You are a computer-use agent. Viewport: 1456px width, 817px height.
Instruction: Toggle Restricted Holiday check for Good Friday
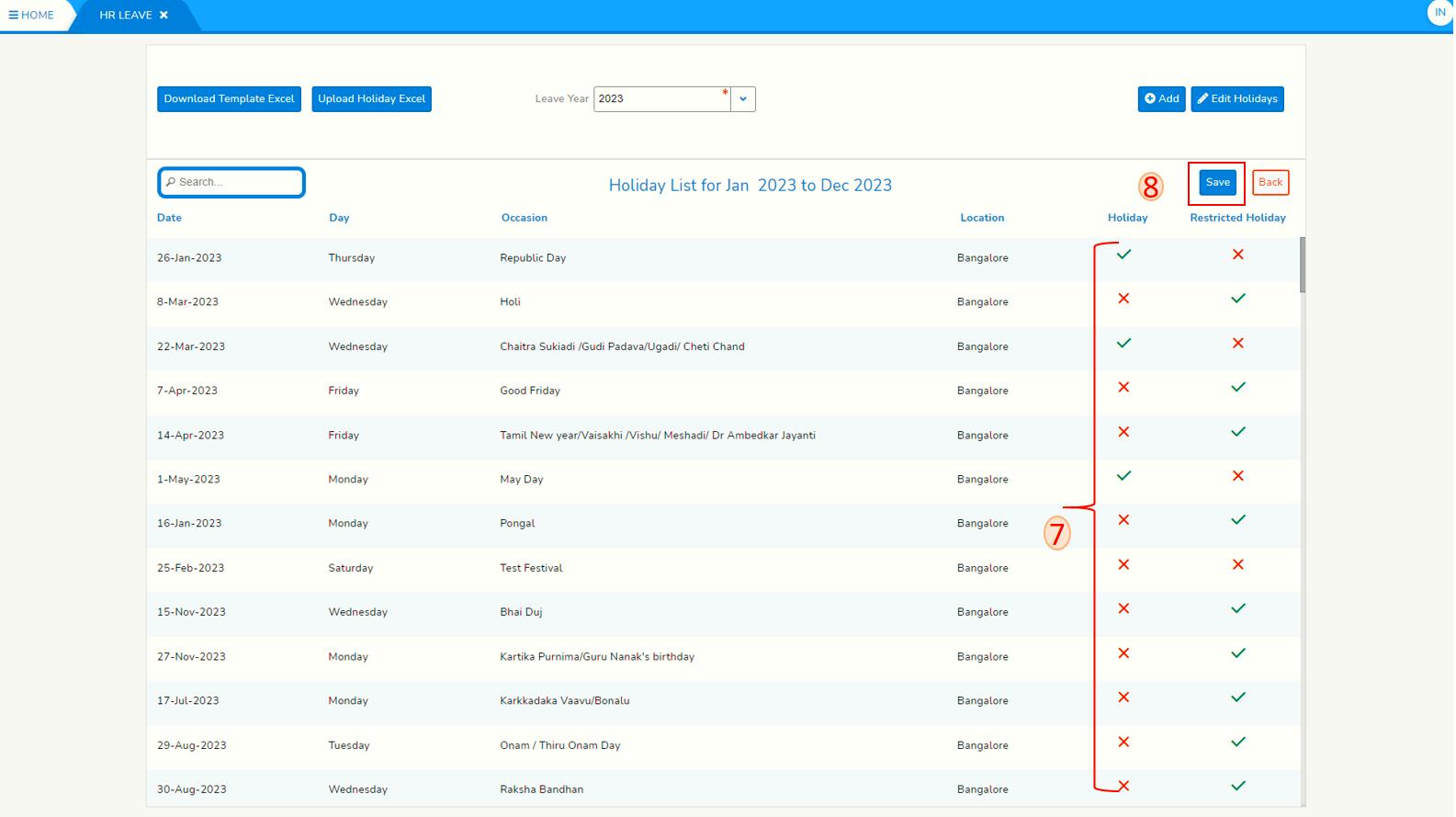(x=1237, y=388)
